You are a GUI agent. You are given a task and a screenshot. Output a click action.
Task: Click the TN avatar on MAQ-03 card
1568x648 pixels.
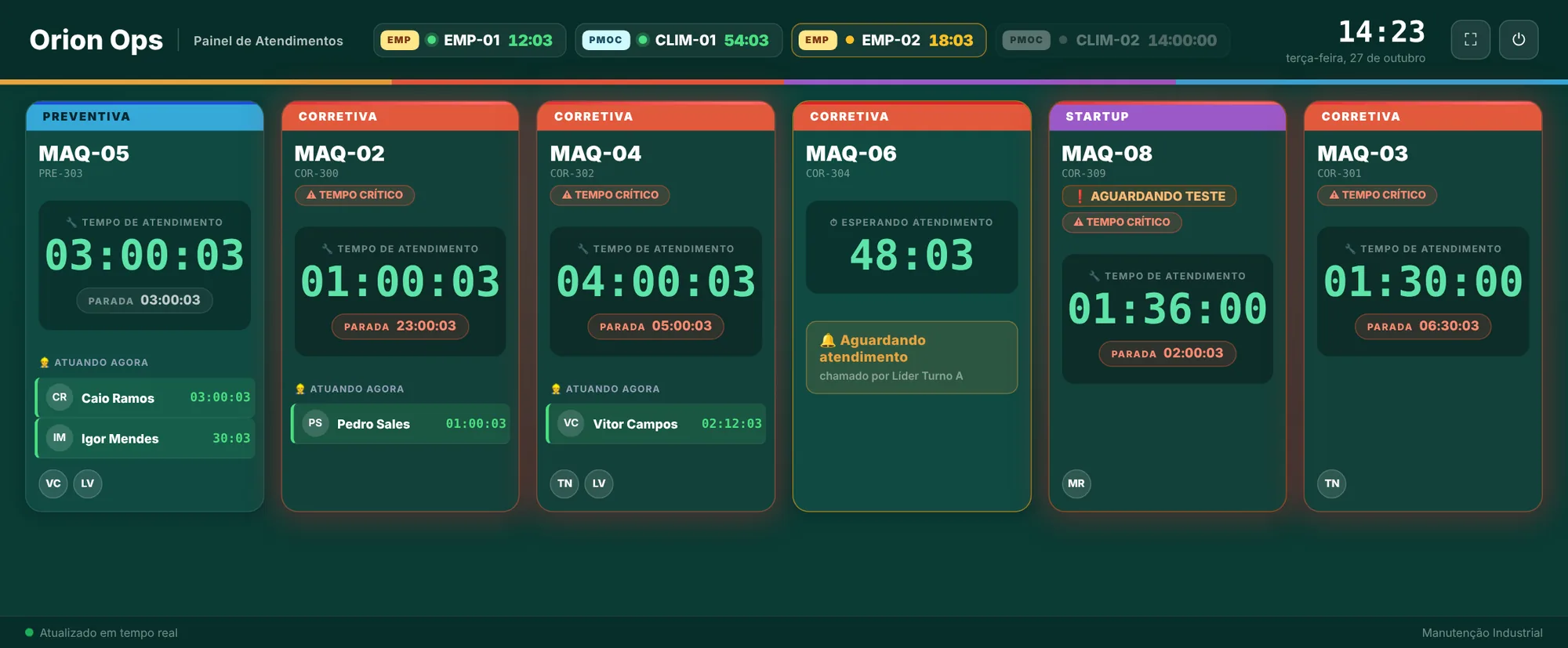tap(1332, 483)
